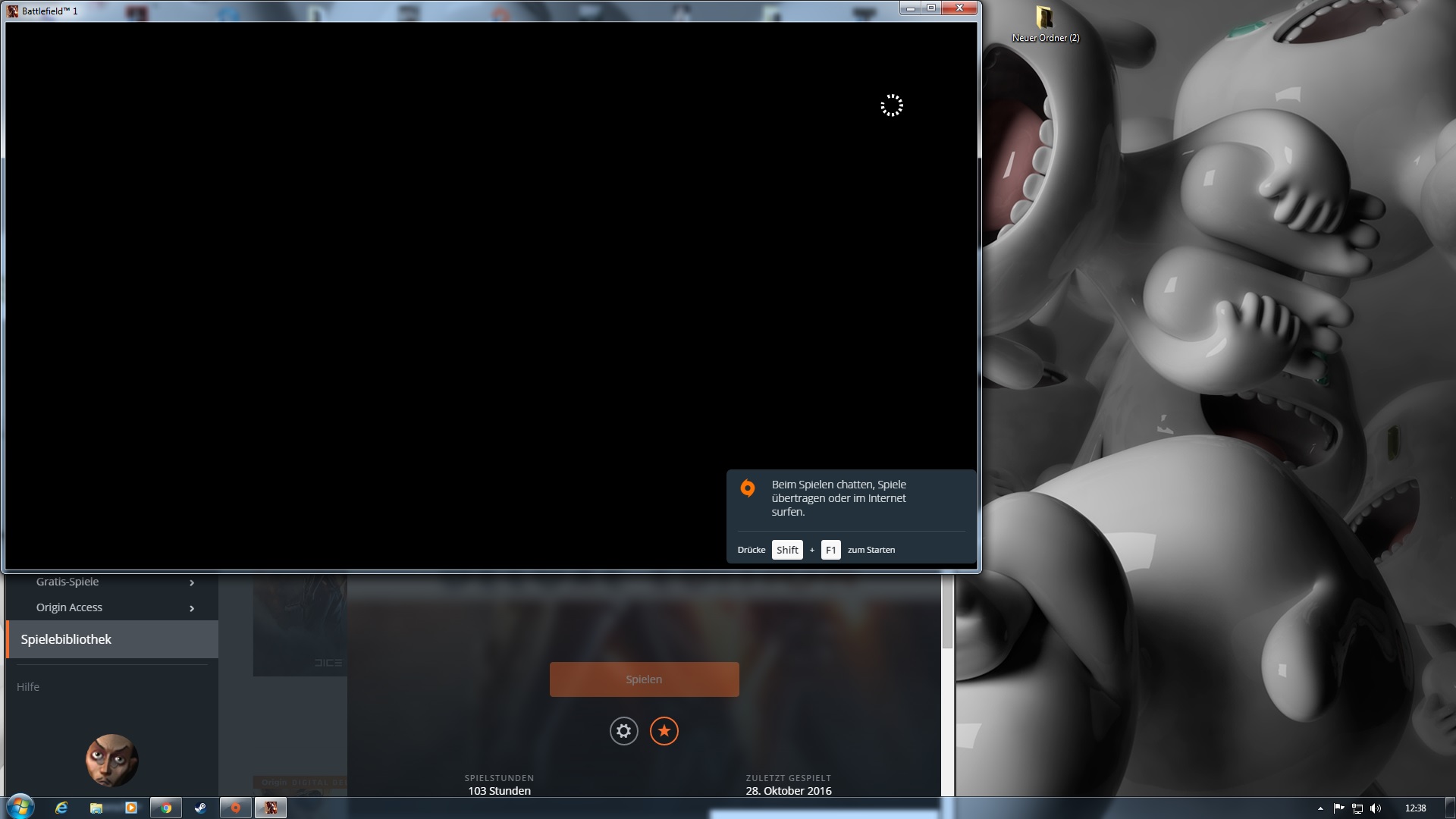The image size is (1456, 819).
Task: Open Windows Explorer from taskbar
Action: 96,808
